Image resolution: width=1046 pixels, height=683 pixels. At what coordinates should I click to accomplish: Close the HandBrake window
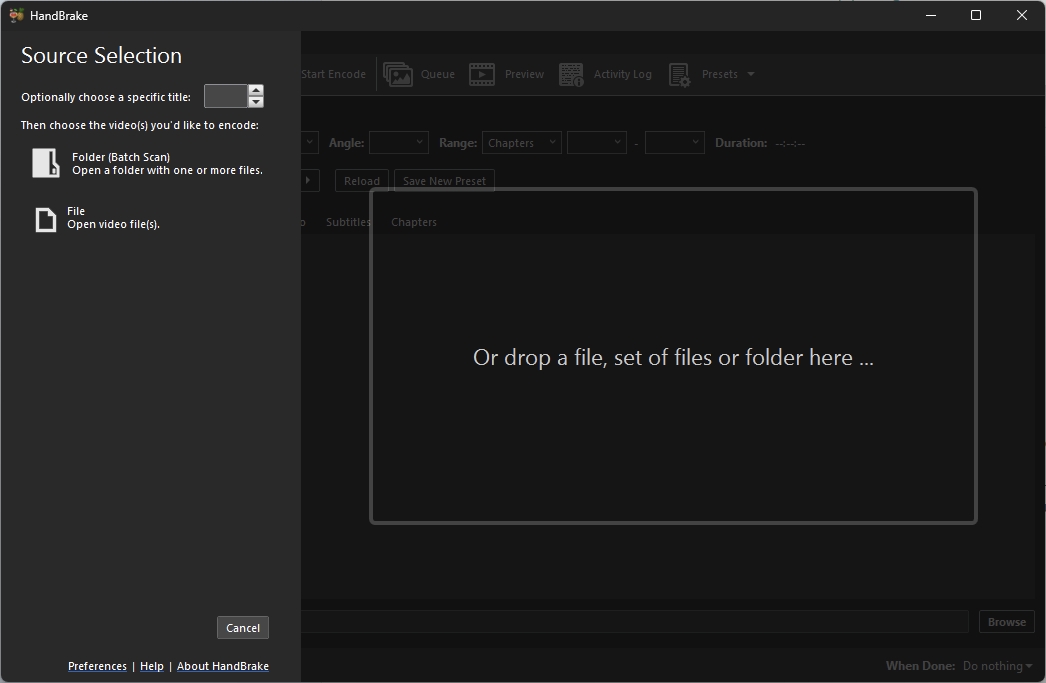pos(1021,15)
